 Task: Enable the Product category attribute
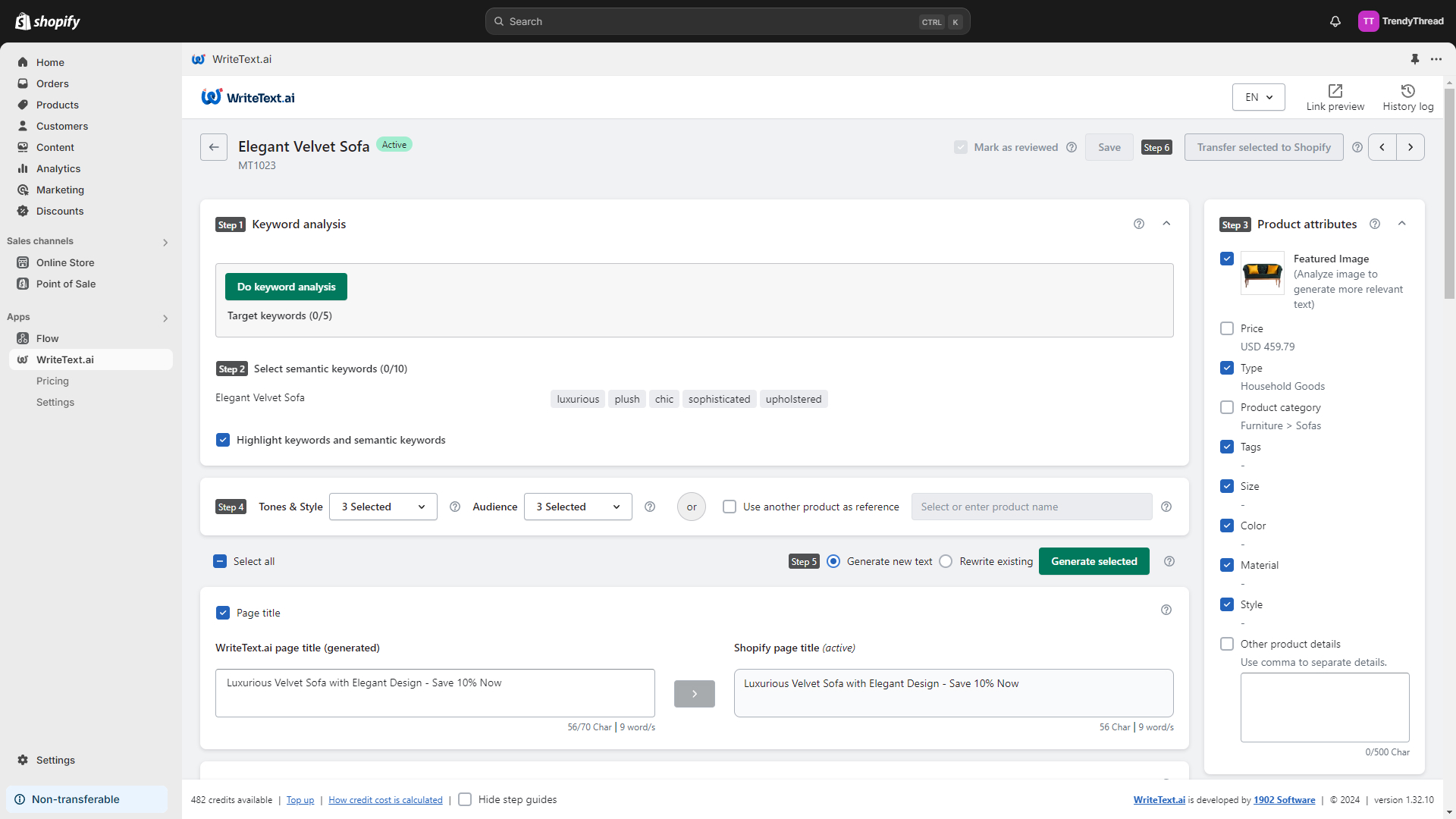[1227, 407]
